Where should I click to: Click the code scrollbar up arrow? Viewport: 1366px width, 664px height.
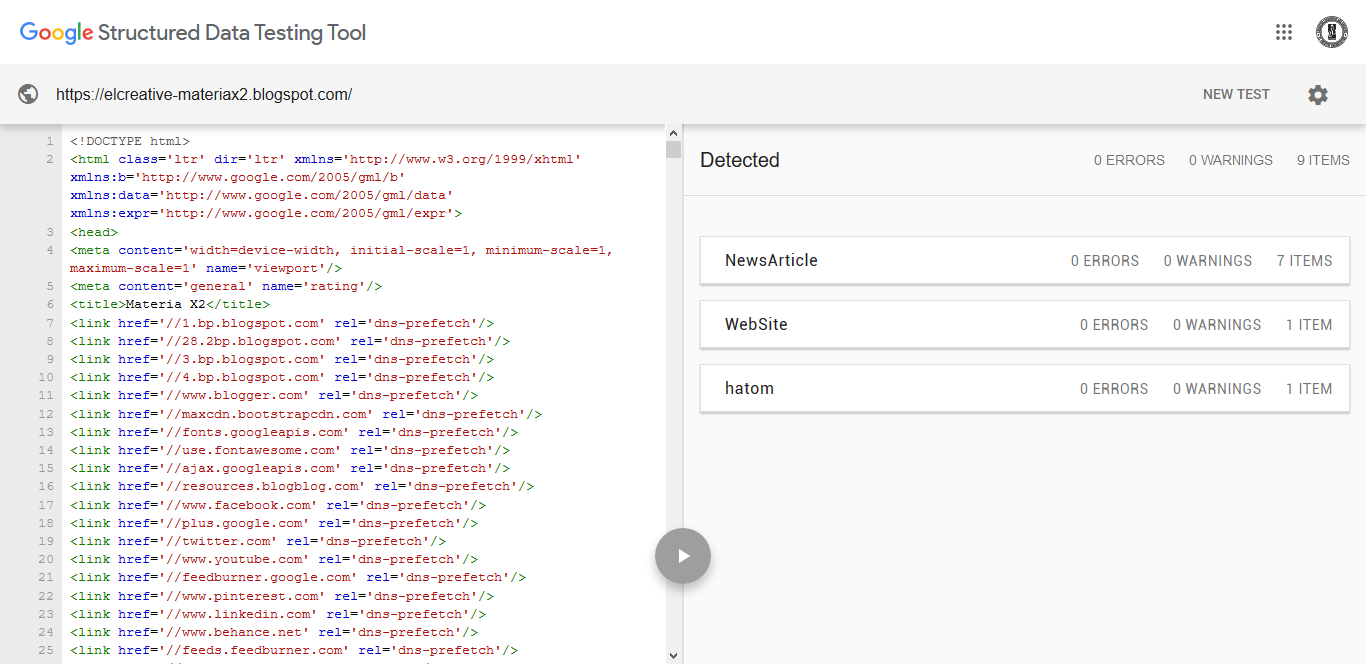(673, 133)
